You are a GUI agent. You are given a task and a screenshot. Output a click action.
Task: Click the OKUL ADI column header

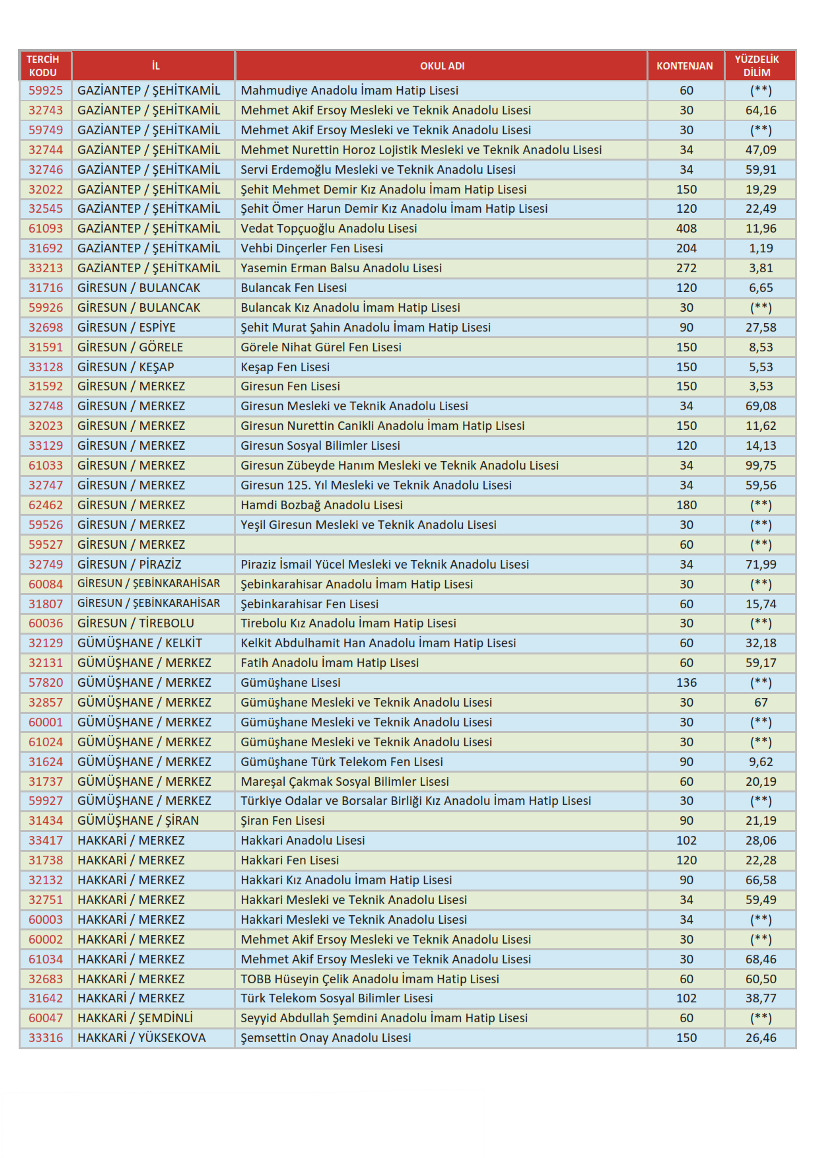tap(442, 66)
